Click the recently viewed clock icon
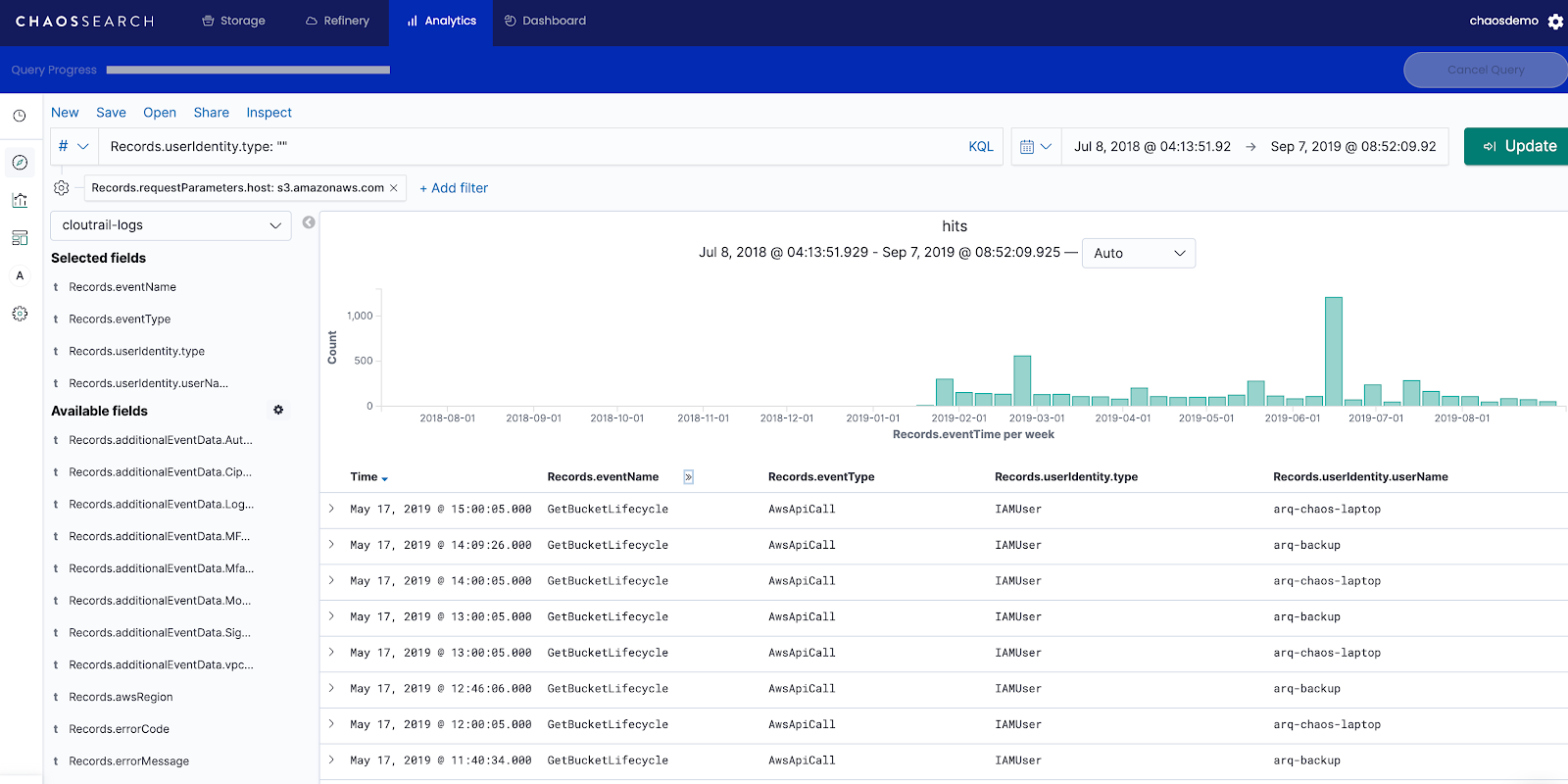Viewport: 1568px width, 784px height. point(20,116)
